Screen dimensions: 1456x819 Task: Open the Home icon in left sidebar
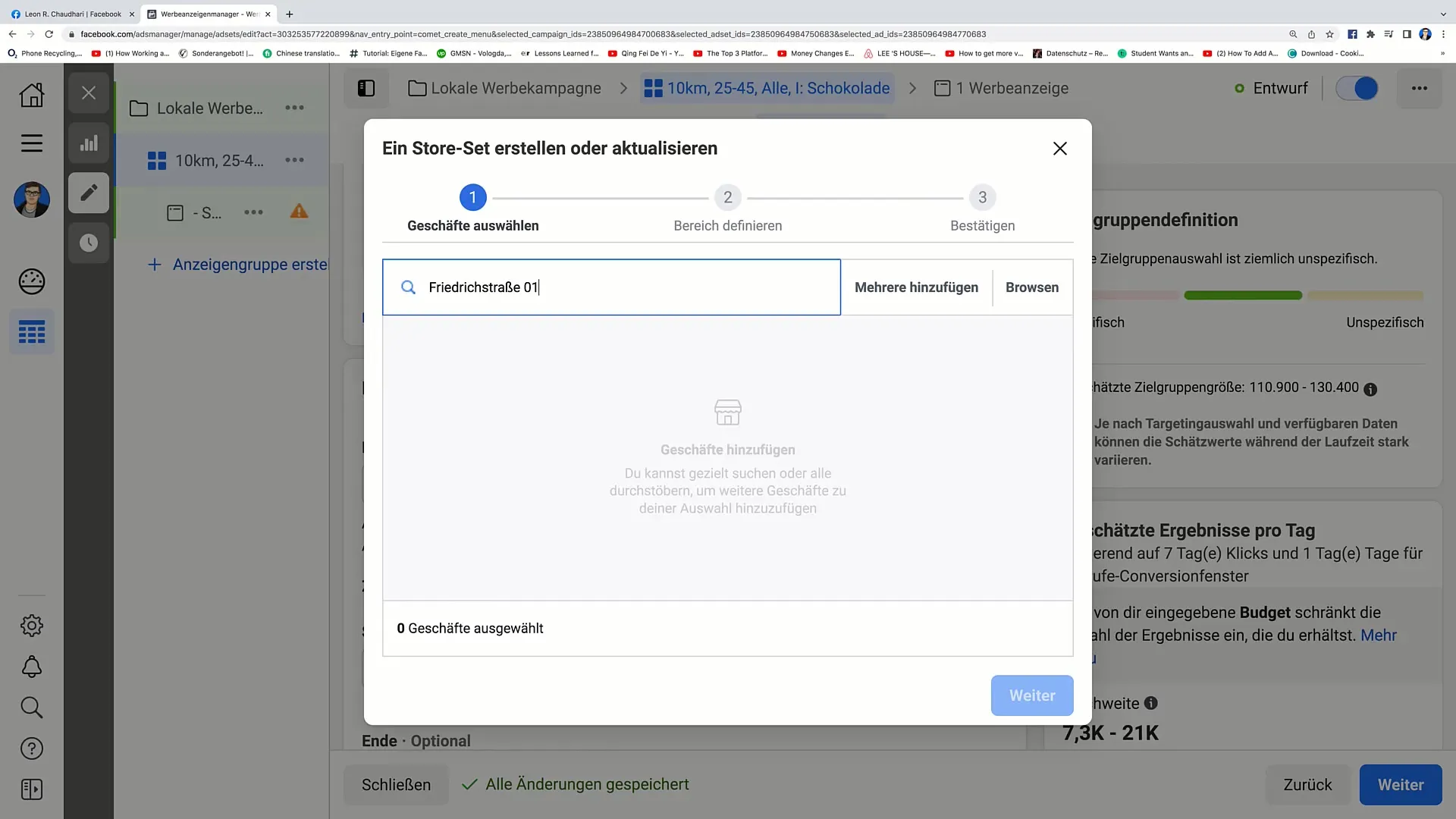[x=32, y=95]
